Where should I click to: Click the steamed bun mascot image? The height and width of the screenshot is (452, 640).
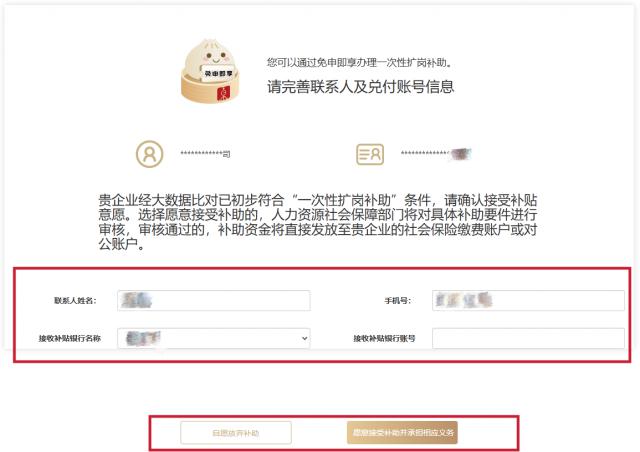coord(211,71)
